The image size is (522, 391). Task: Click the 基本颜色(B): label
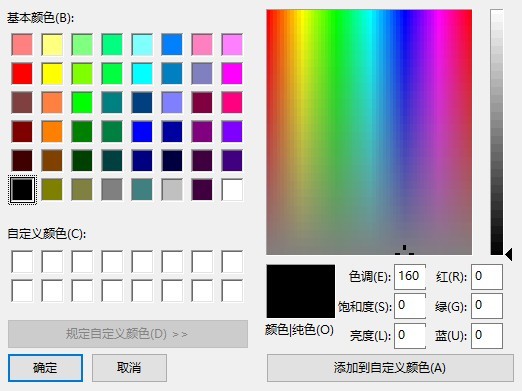pyautogui.click(x=40, y=18)
